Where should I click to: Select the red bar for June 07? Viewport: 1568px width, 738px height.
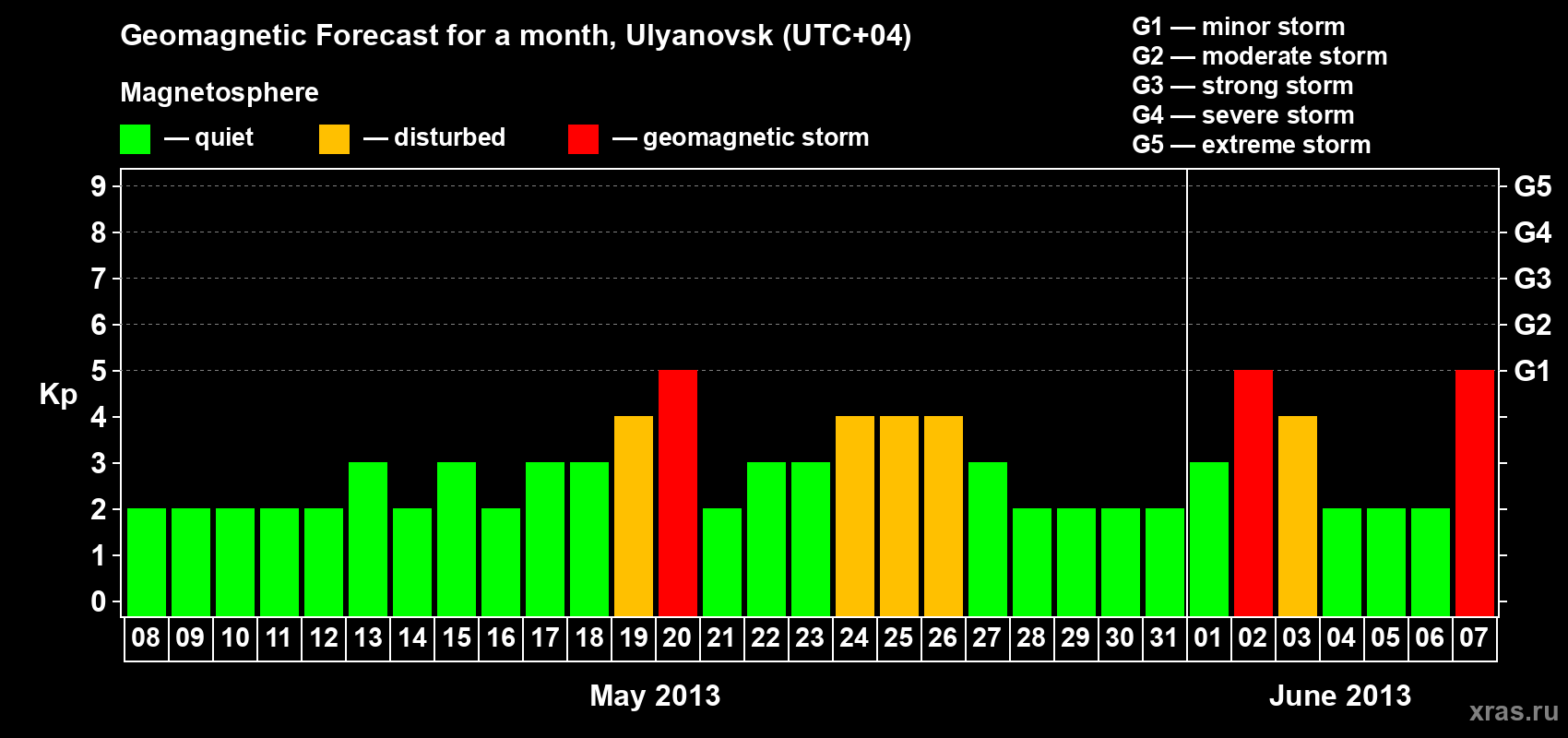[x=1475, y=493]
